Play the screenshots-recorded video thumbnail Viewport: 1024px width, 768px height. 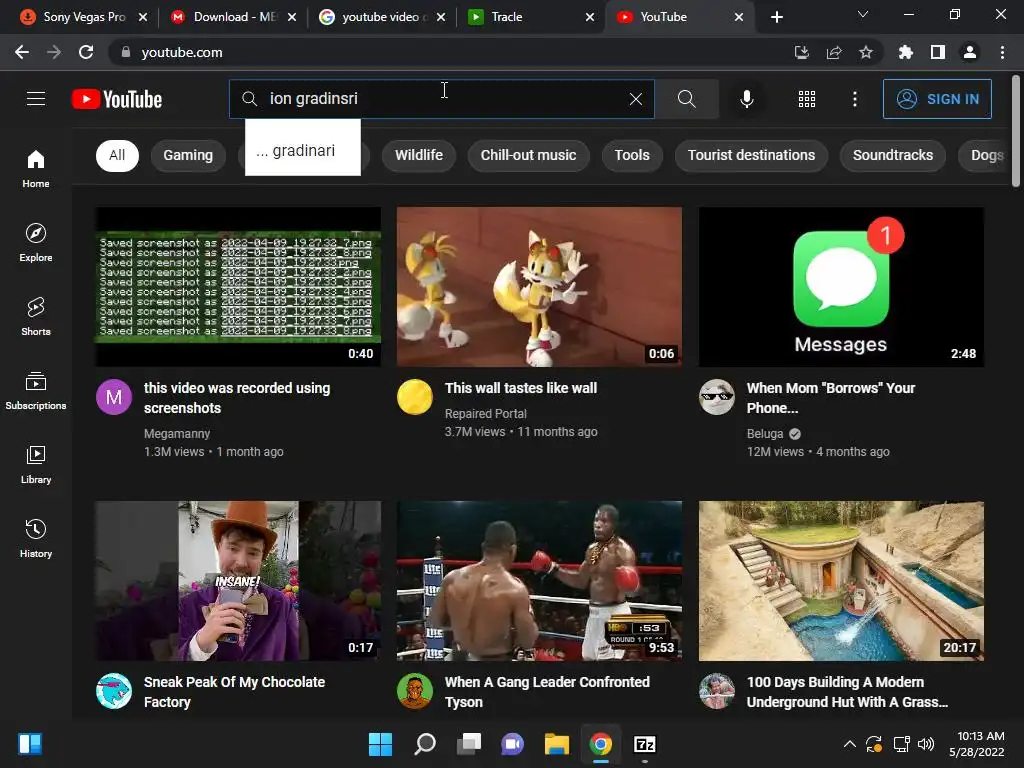(238, 287)
